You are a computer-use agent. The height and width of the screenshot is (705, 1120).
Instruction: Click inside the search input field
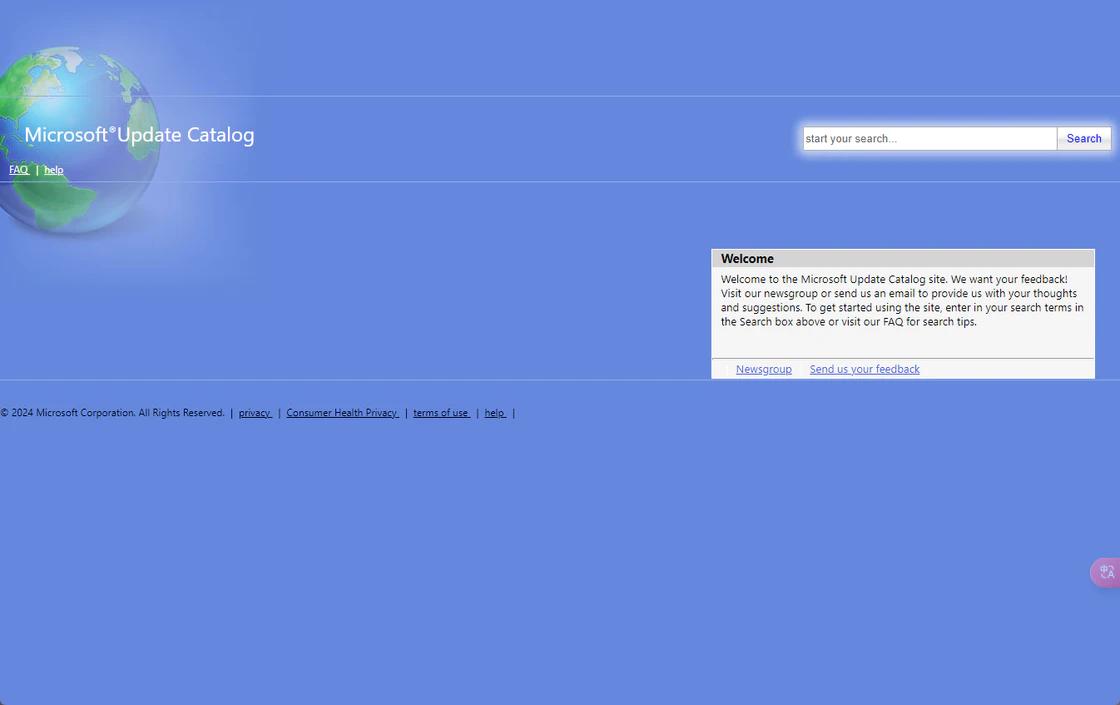(928, 138)
